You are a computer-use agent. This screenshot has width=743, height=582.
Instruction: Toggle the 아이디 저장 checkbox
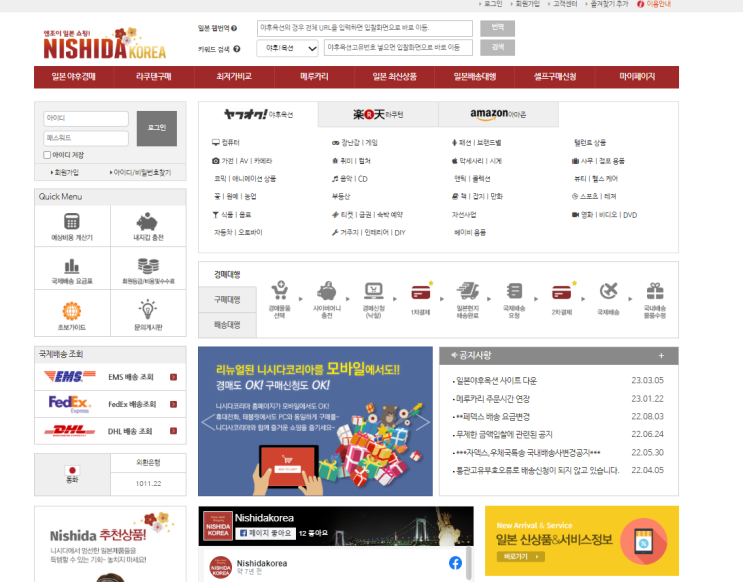tap(47, 155)
